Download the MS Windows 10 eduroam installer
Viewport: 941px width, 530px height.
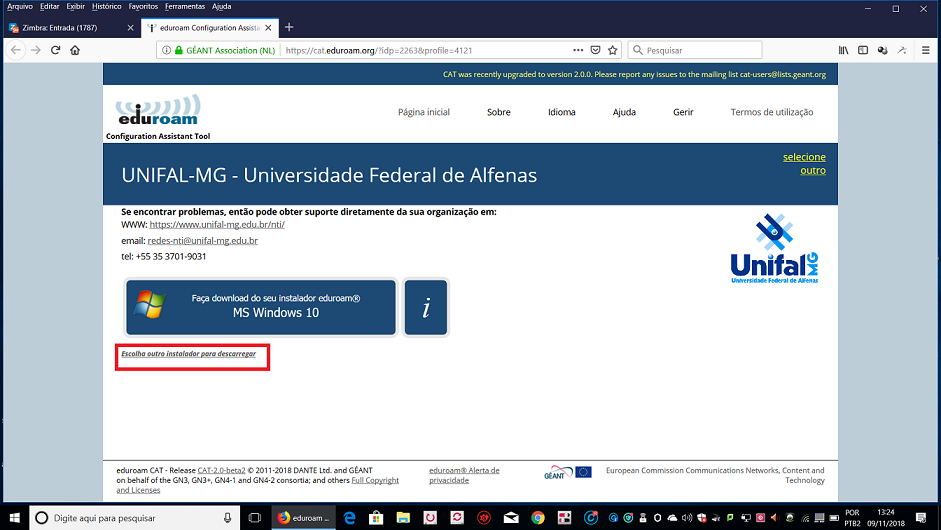pyautogui.click(x=261, y=307)
